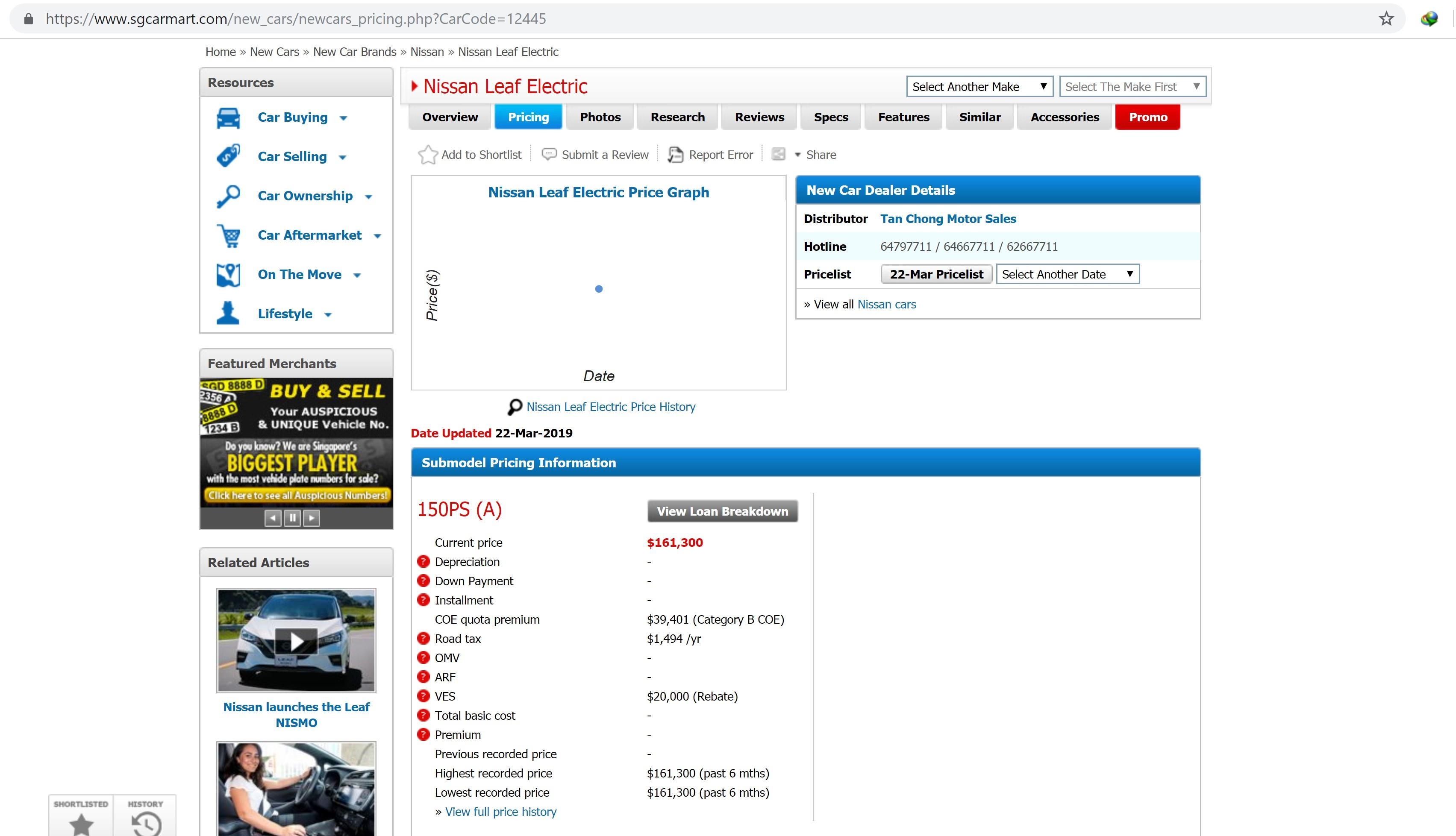Click the VES help question mark icon
1456x836 pixels.
424,696
